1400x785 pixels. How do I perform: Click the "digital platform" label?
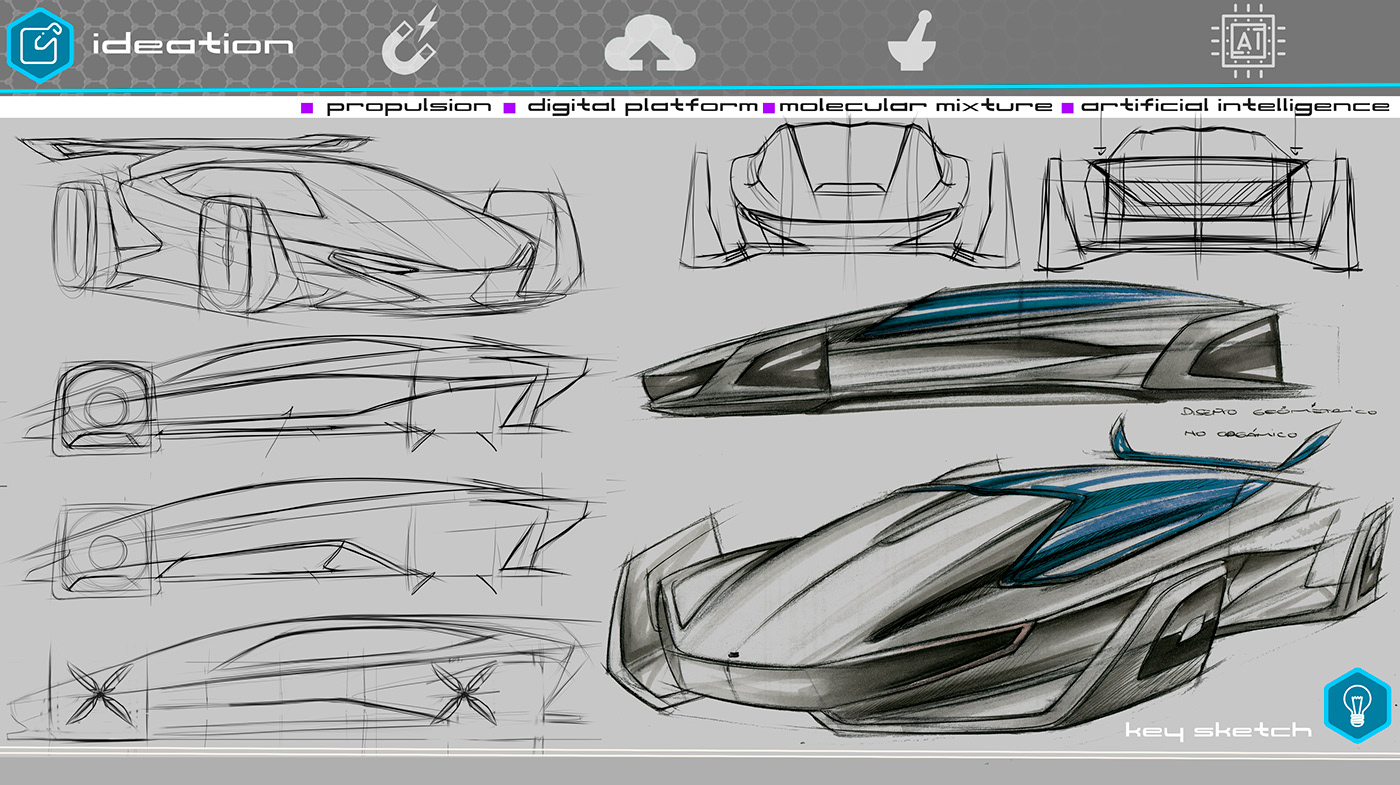pos(642,106)
